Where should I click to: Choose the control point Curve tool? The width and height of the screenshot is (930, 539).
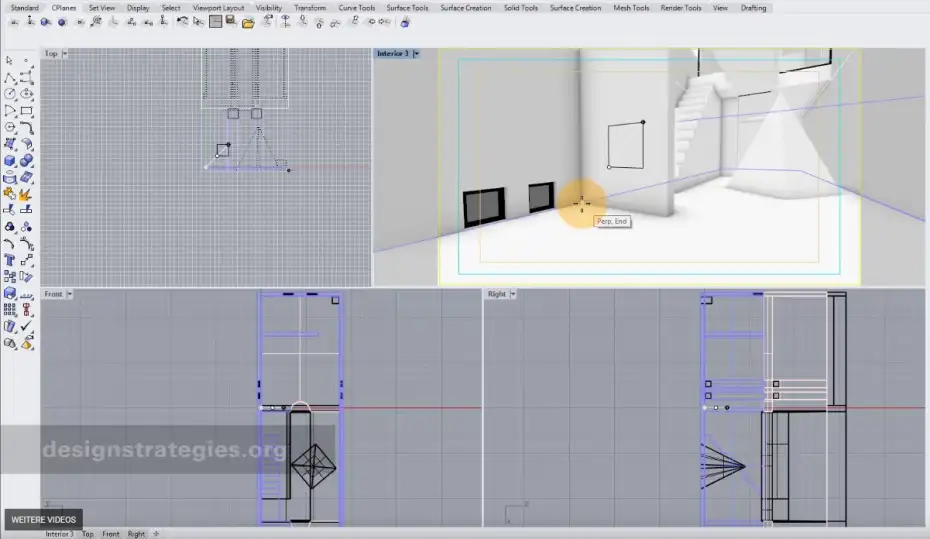point(26,78)
